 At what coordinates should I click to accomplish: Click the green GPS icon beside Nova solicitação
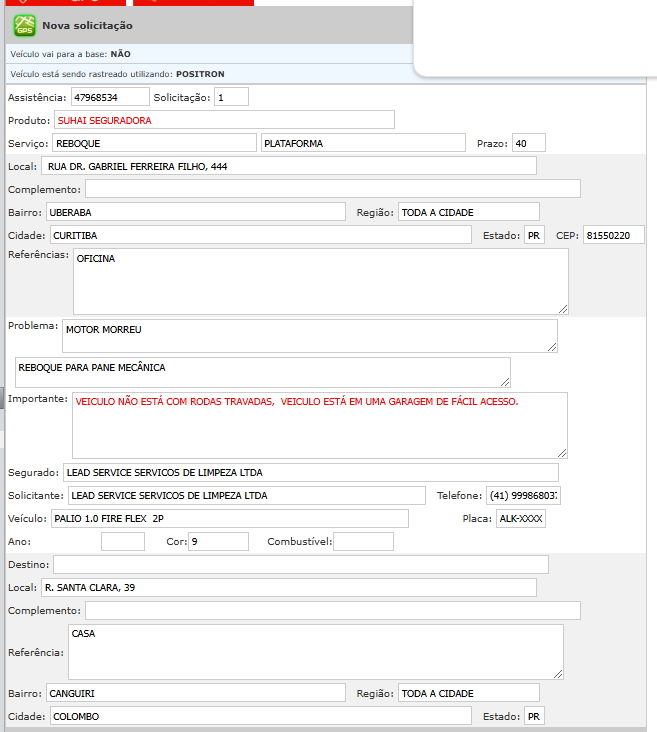coord(24,25)
